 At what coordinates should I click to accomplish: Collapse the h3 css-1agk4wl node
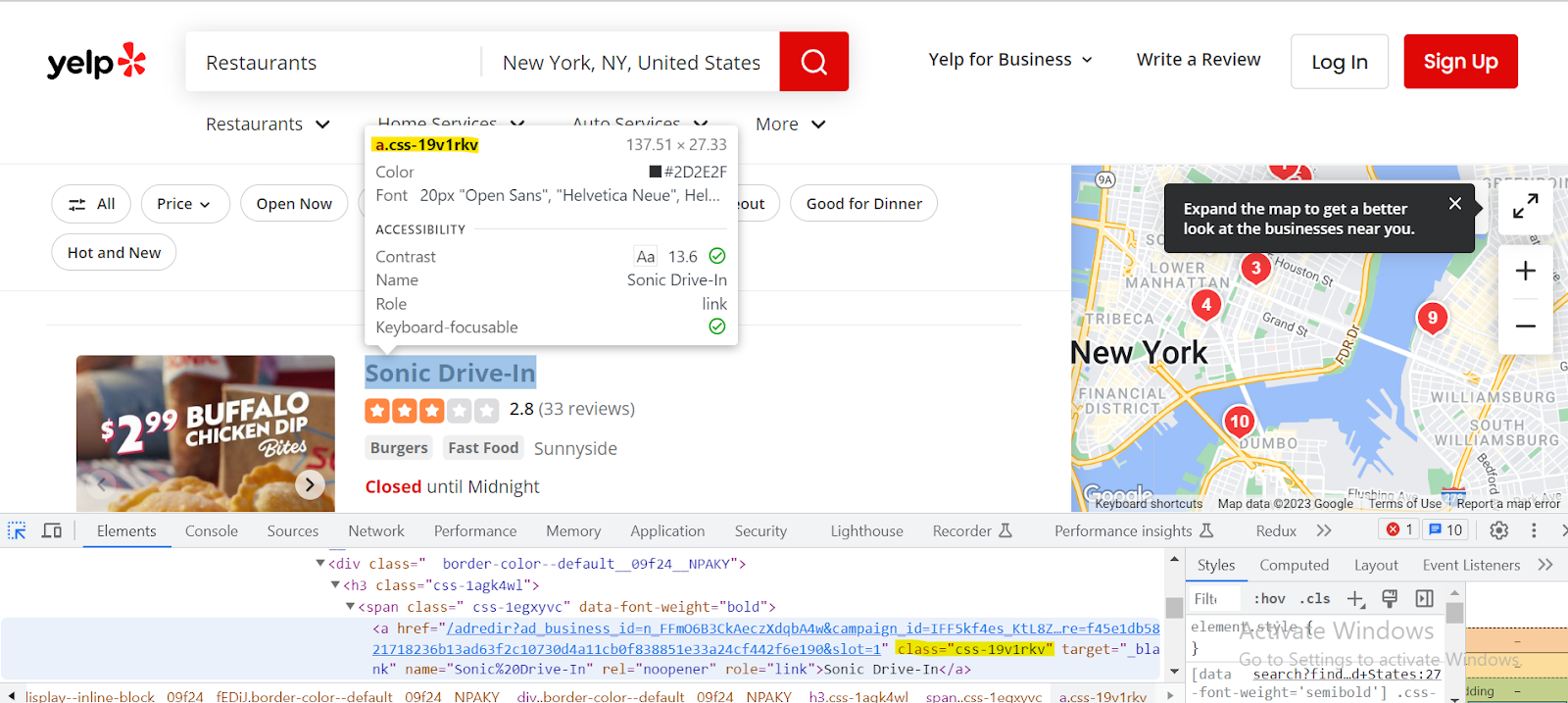point(335,585)
